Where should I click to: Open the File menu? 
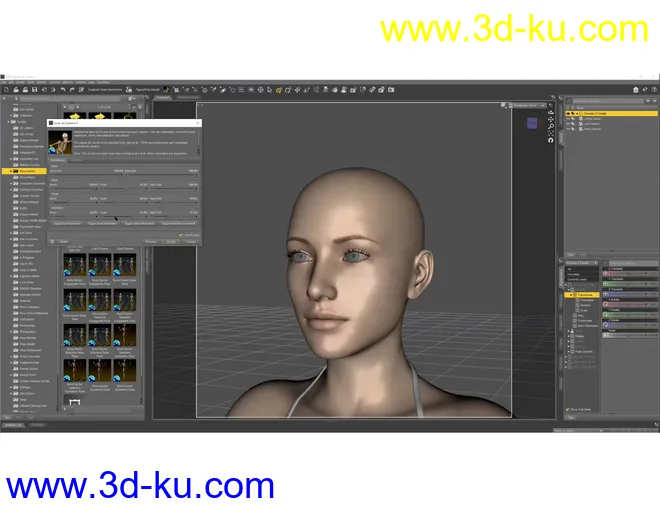[x=6, y=82]
